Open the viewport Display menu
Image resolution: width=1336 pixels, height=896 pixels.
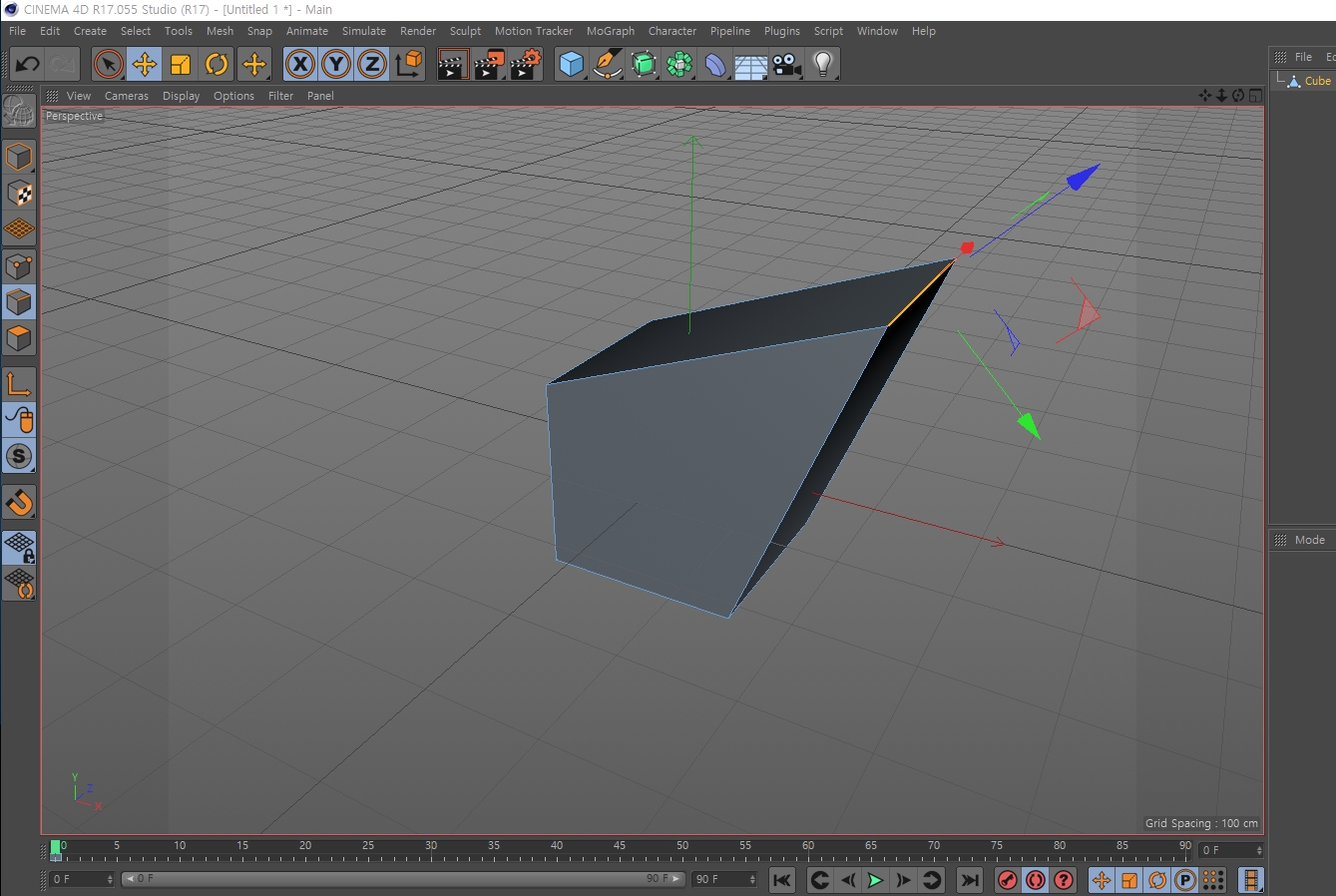click(181, 96)
